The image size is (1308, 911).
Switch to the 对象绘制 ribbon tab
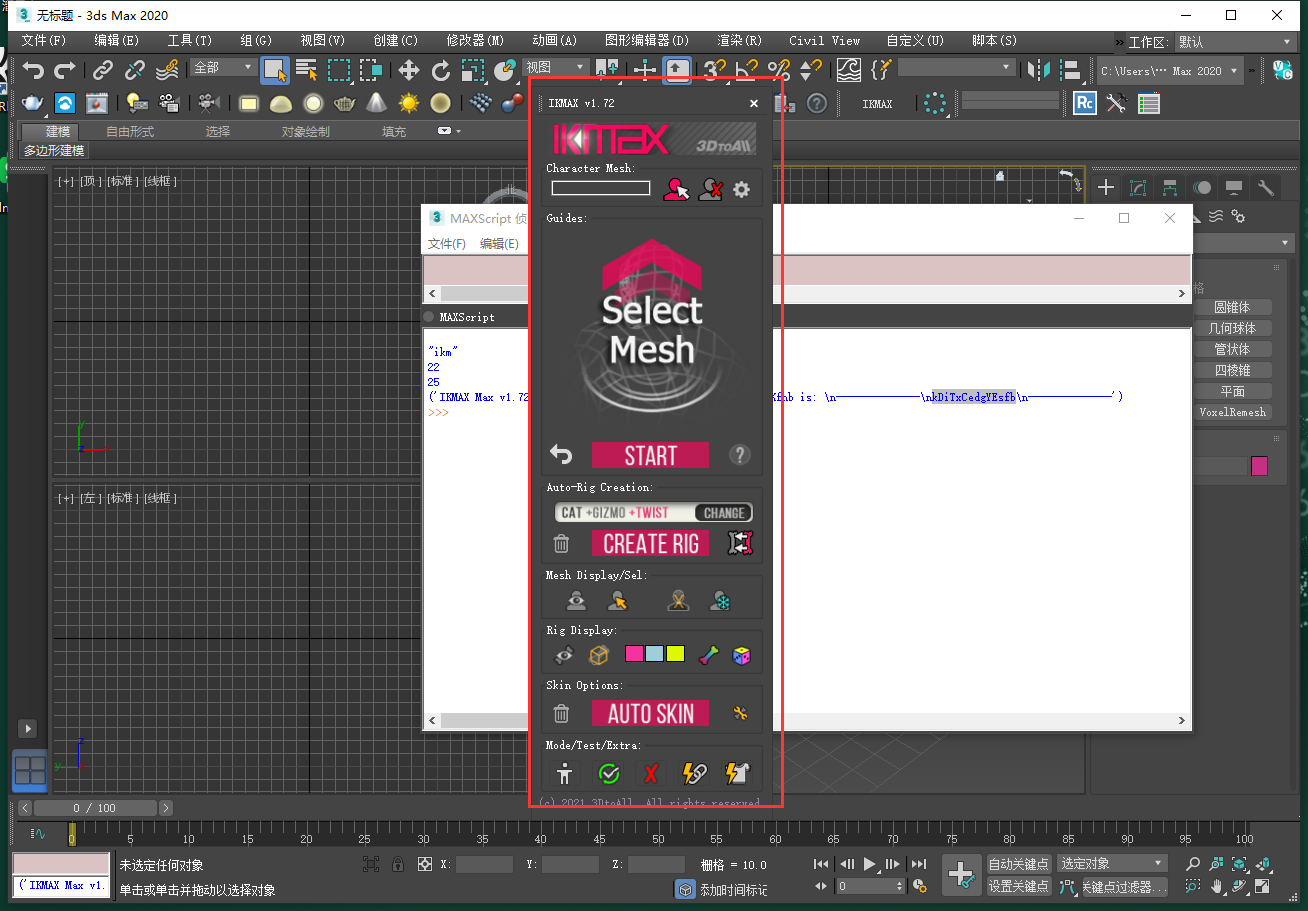click(305, 131)
